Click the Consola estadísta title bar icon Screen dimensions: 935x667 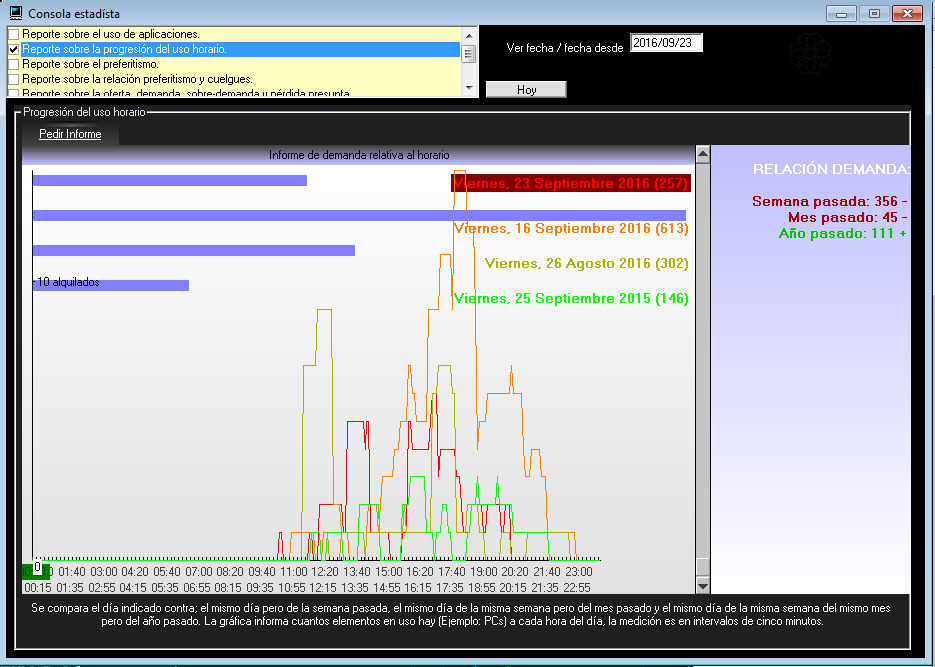[16, 13]
